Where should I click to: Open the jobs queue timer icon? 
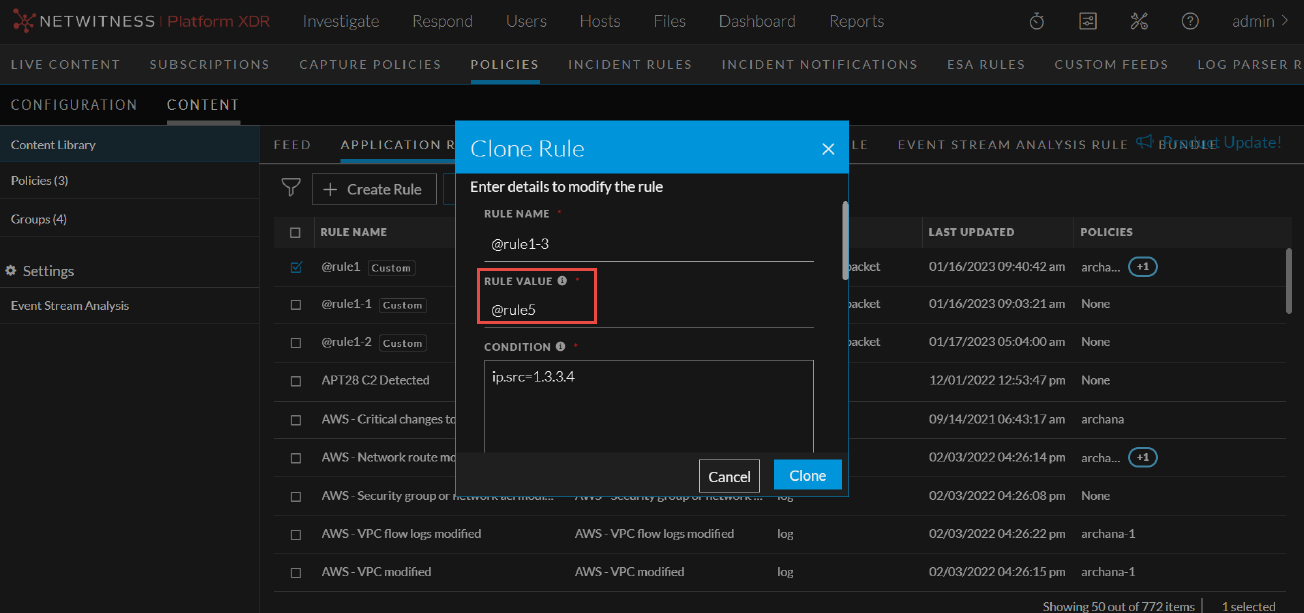coord(1036,20)
